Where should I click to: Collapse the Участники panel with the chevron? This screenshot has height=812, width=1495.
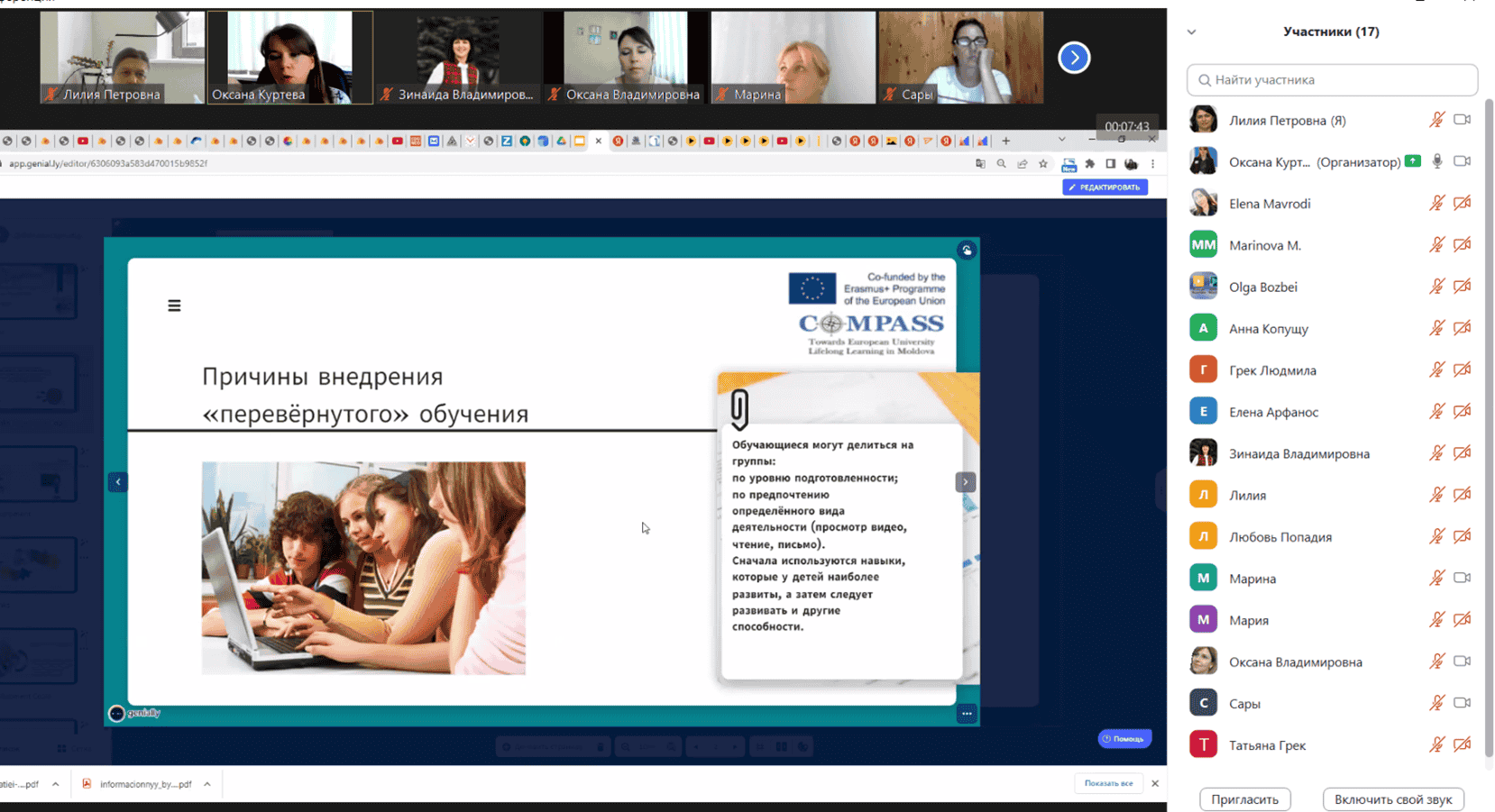point(1192,32)
